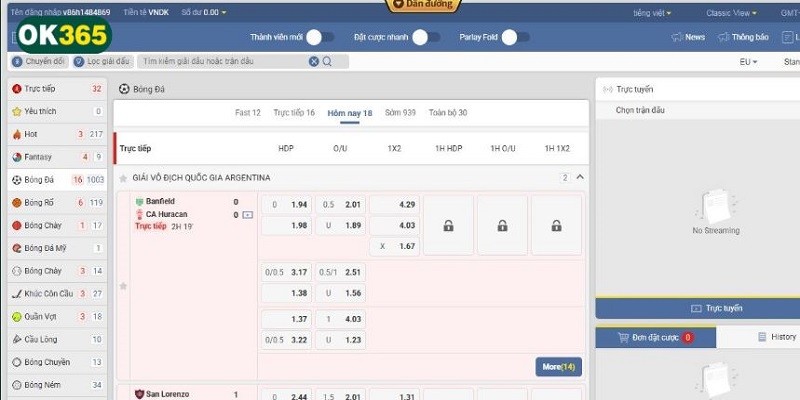Bet handicap 0/0.5 odds 3.17
Viewport: 800px width, 400px height.
286,272
